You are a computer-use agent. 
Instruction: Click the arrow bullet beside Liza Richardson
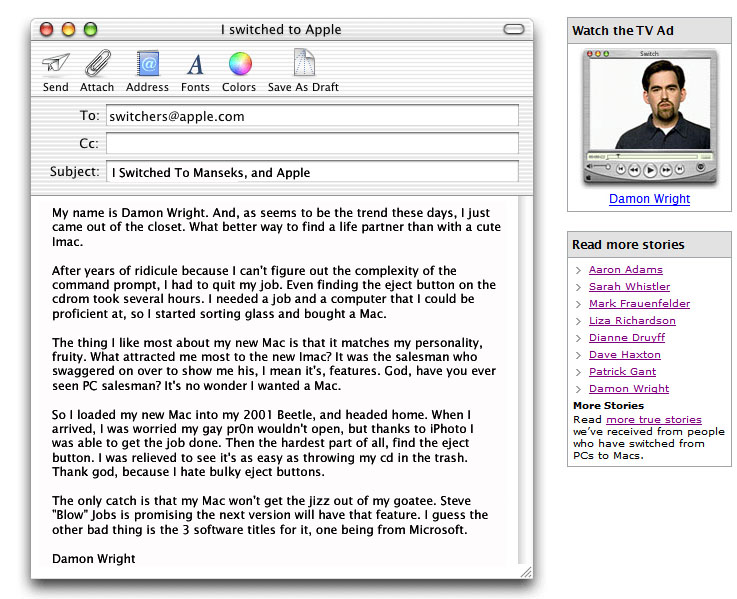tap(579, 321)
